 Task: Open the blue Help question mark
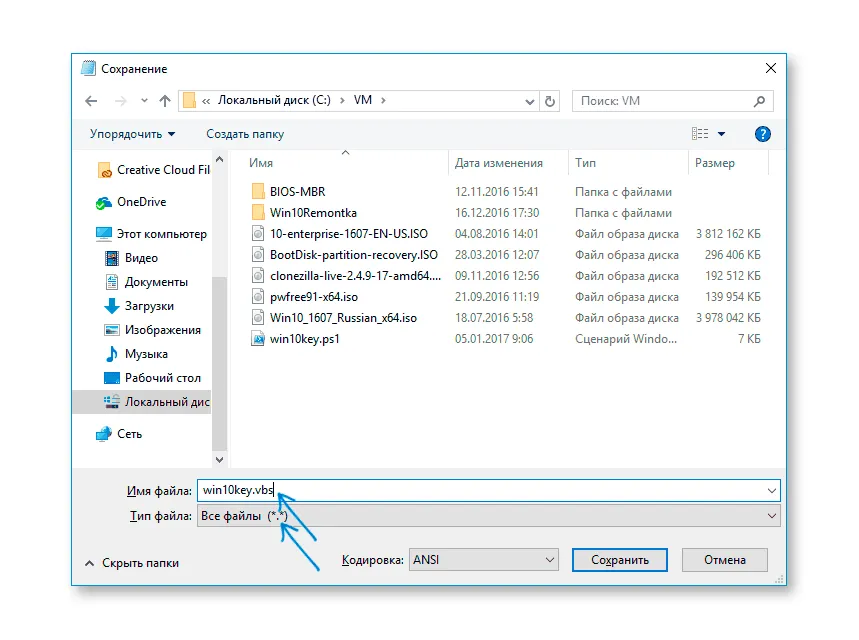tap(762, 134)
